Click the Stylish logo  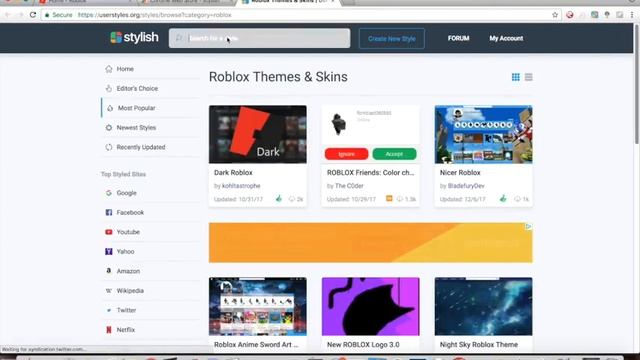tap(134, 38)
